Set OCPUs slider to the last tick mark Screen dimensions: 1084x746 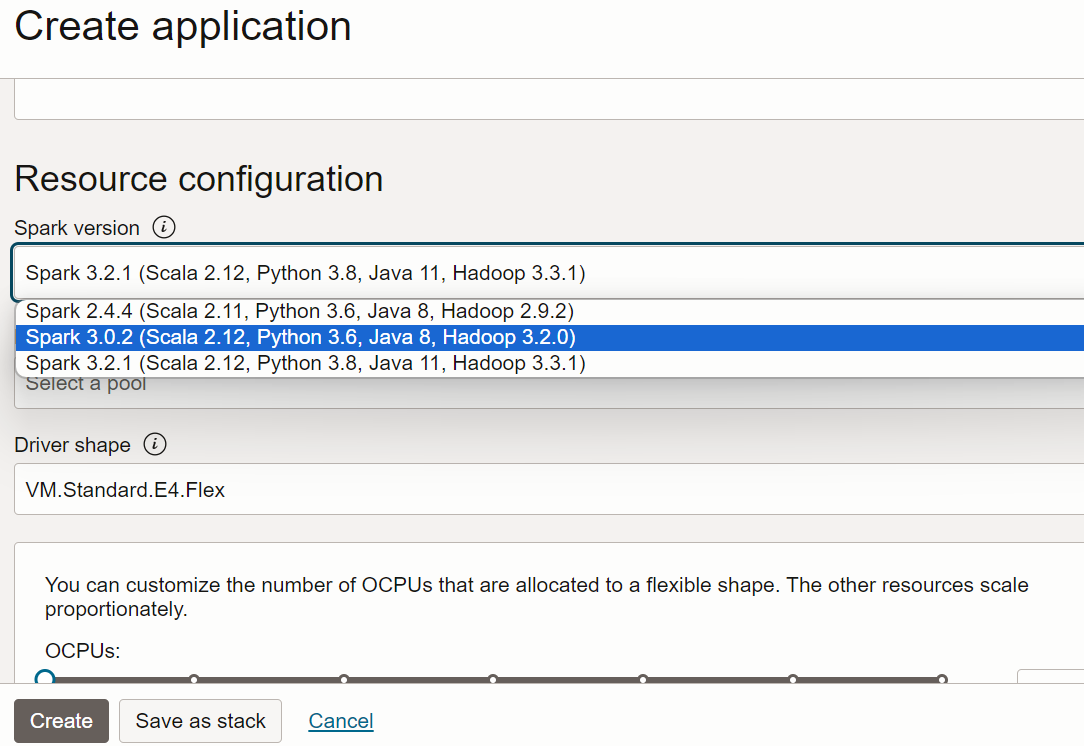(942, 679)
